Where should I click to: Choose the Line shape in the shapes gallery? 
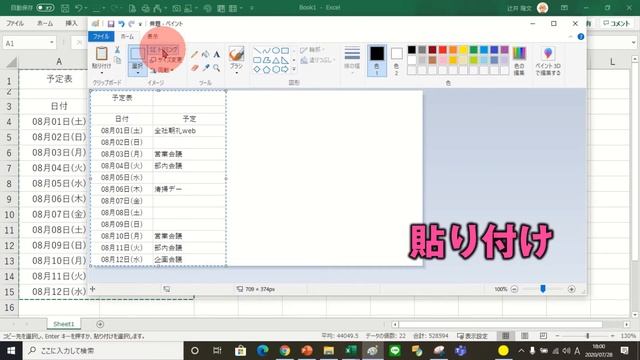(257, 51)
